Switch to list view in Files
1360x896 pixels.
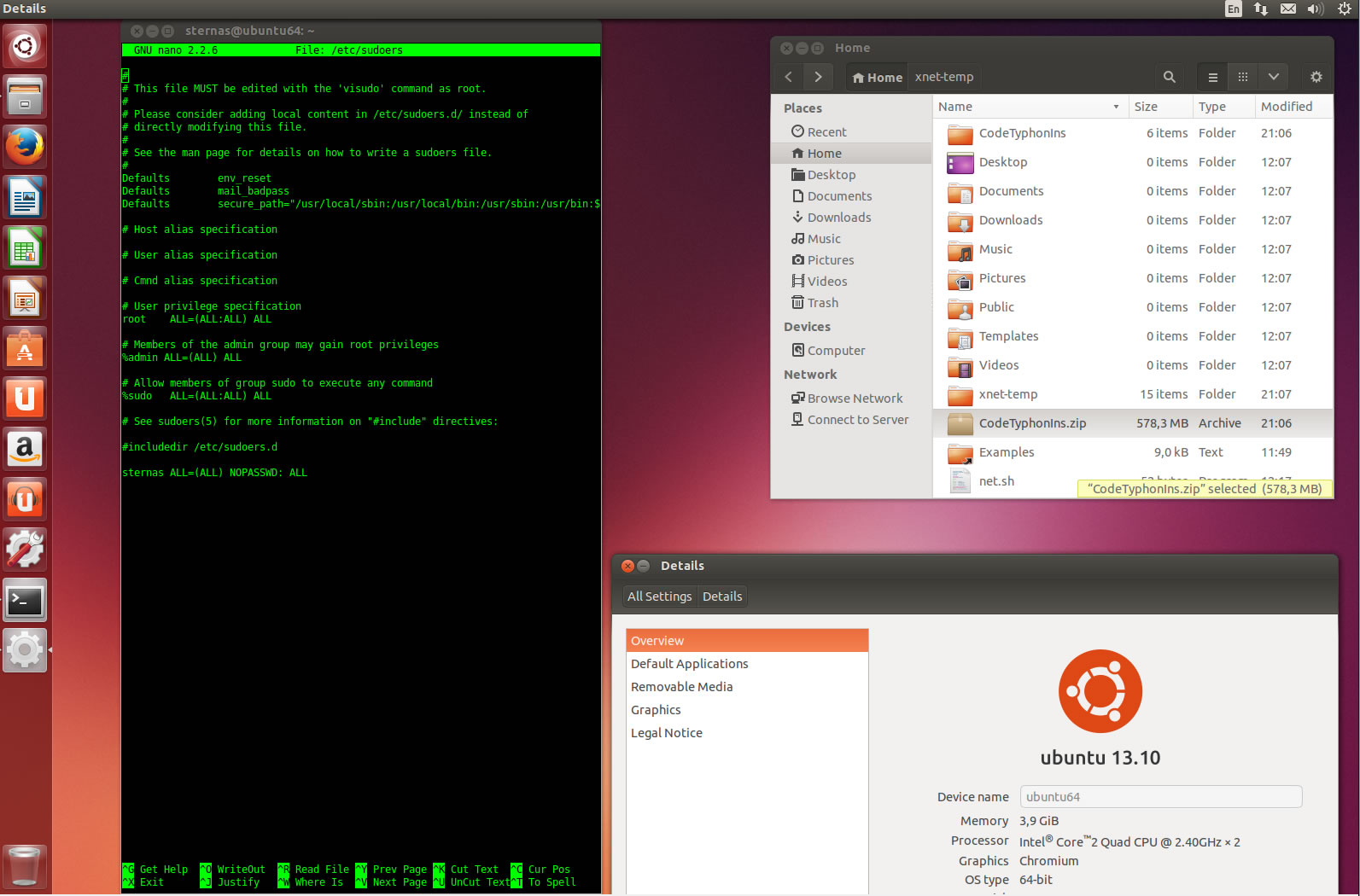click(1212, 77)
